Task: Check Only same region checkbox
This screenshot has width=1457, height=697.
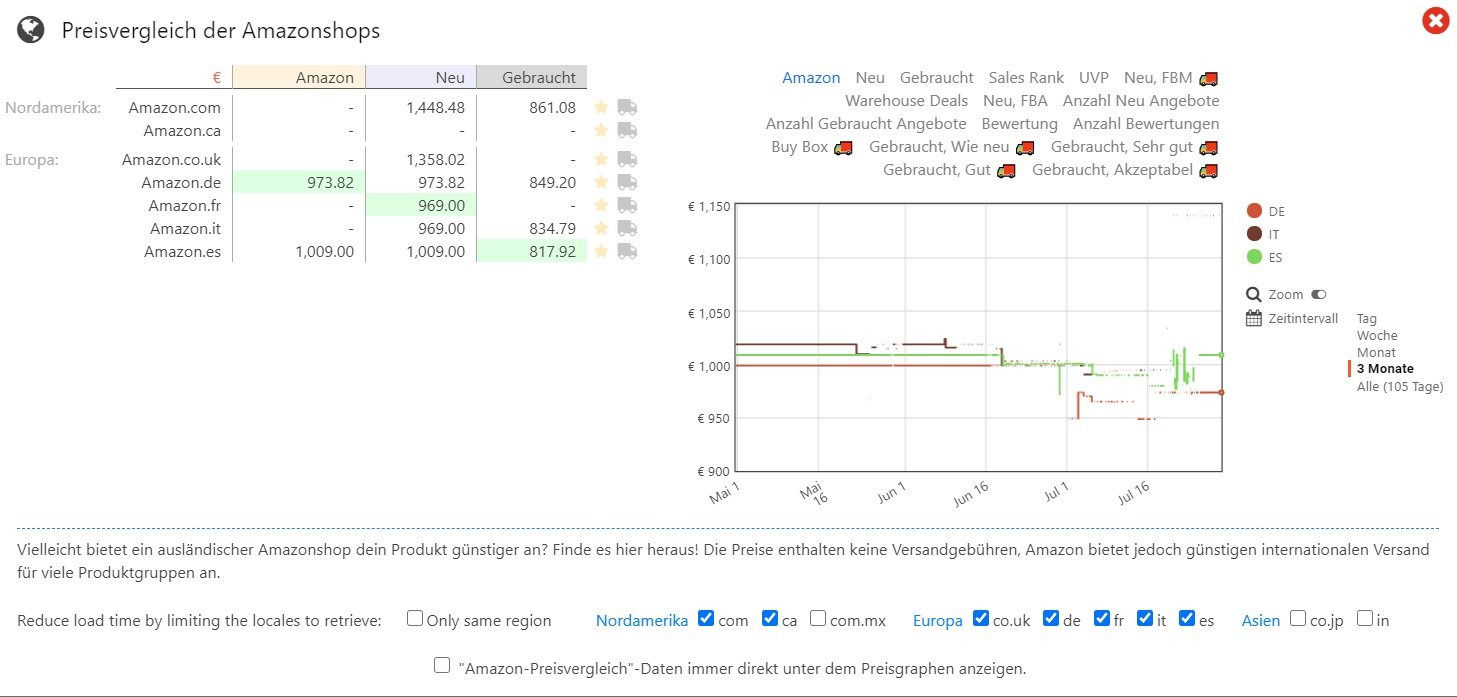Action: coord(414,618)
